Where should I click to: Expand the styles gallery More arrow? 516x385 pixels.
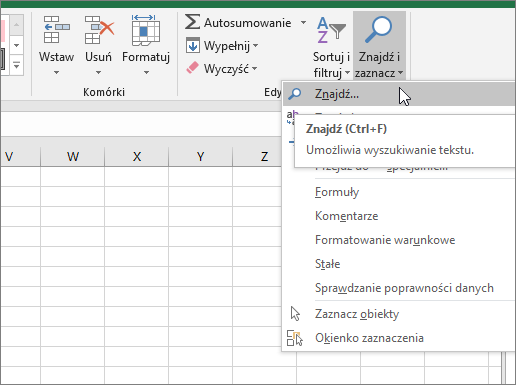point(16,65)
